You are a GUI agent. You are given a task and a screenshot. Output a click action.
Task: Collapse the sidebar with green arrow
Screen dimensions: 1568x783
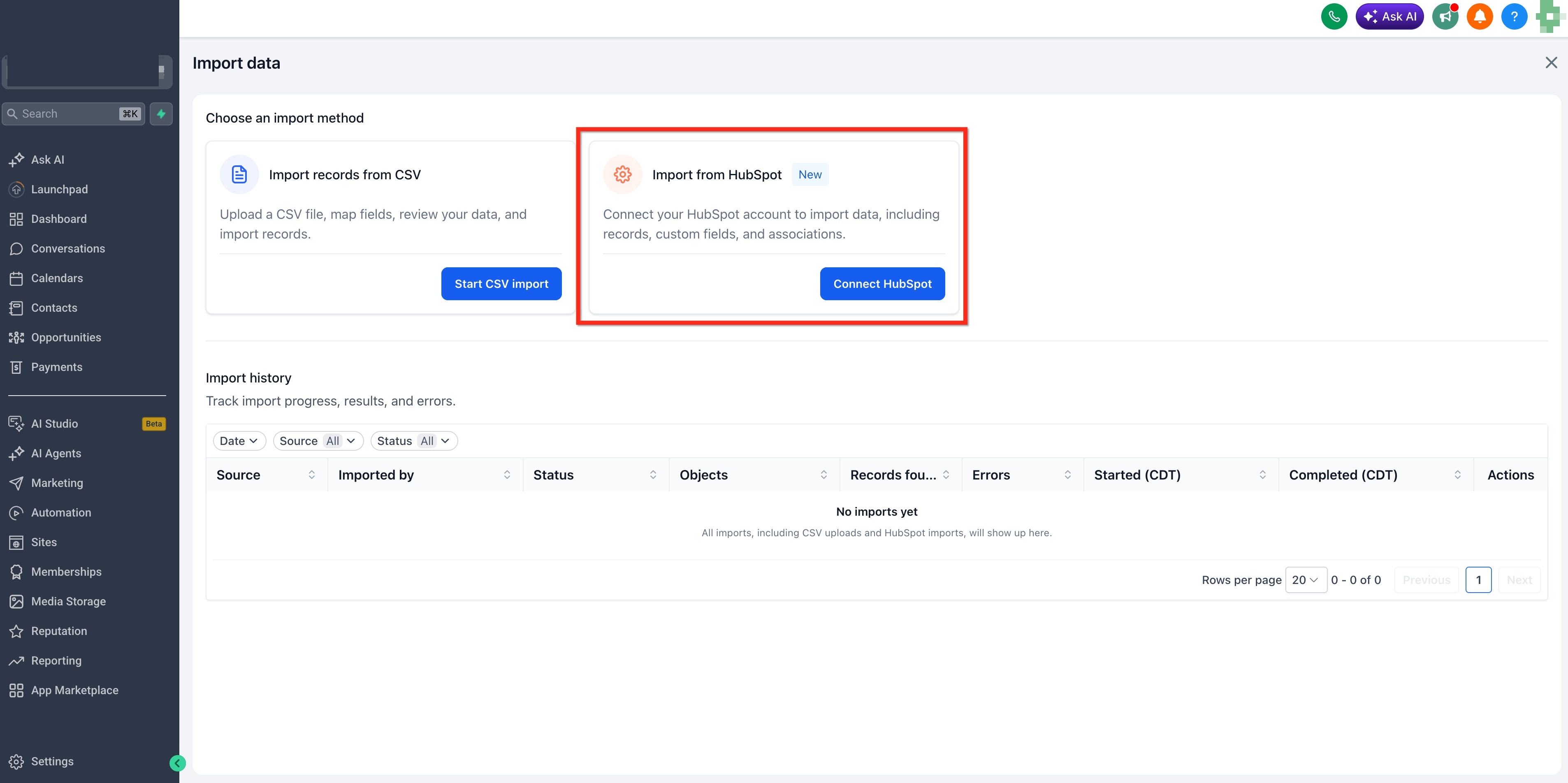[x=177, y=763]
